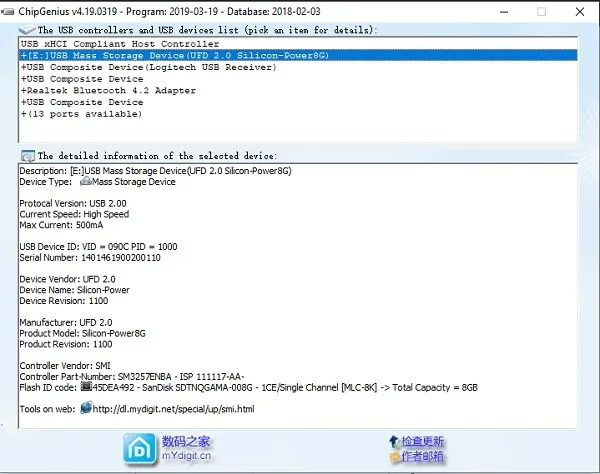Click the 检查更新 check update link

click(x=422, y=441)
